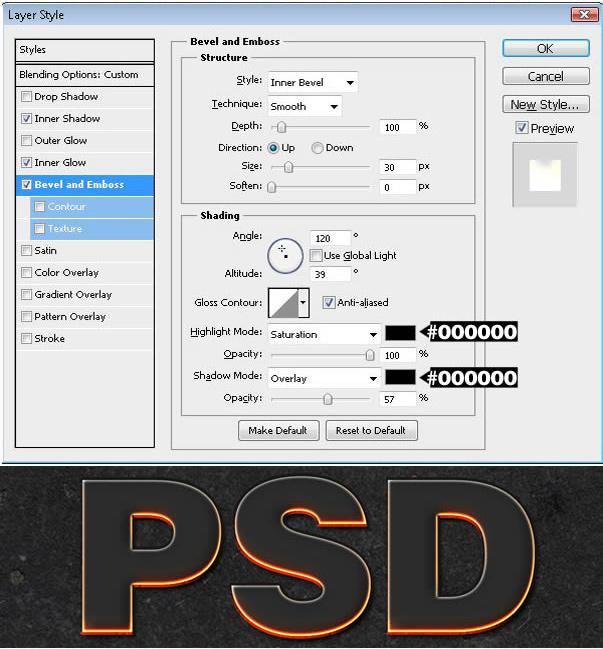Click the Depth value field
The image size is (603, 649).
tap(397, 127)
